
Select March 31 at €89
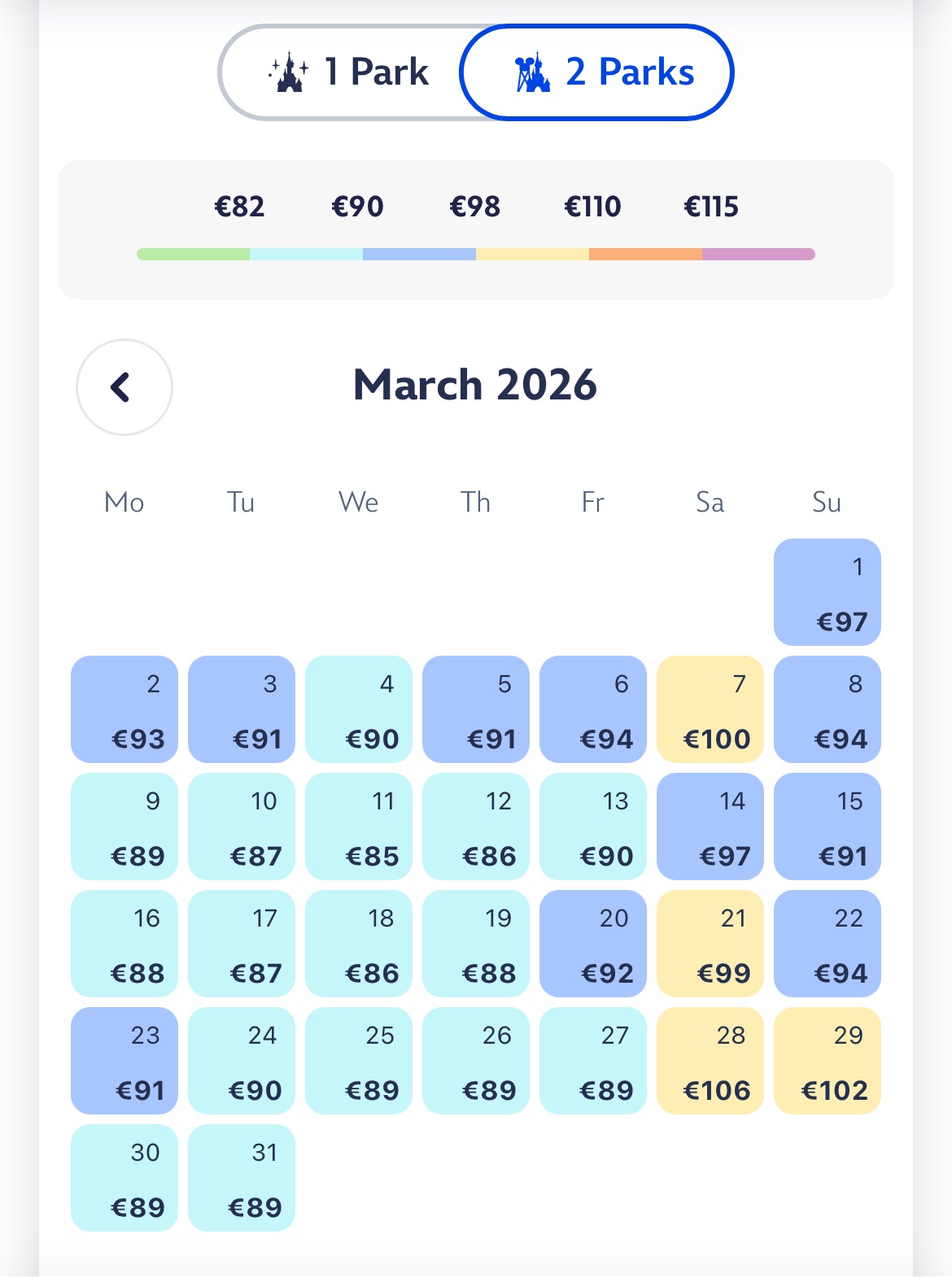coord(241,1178)
